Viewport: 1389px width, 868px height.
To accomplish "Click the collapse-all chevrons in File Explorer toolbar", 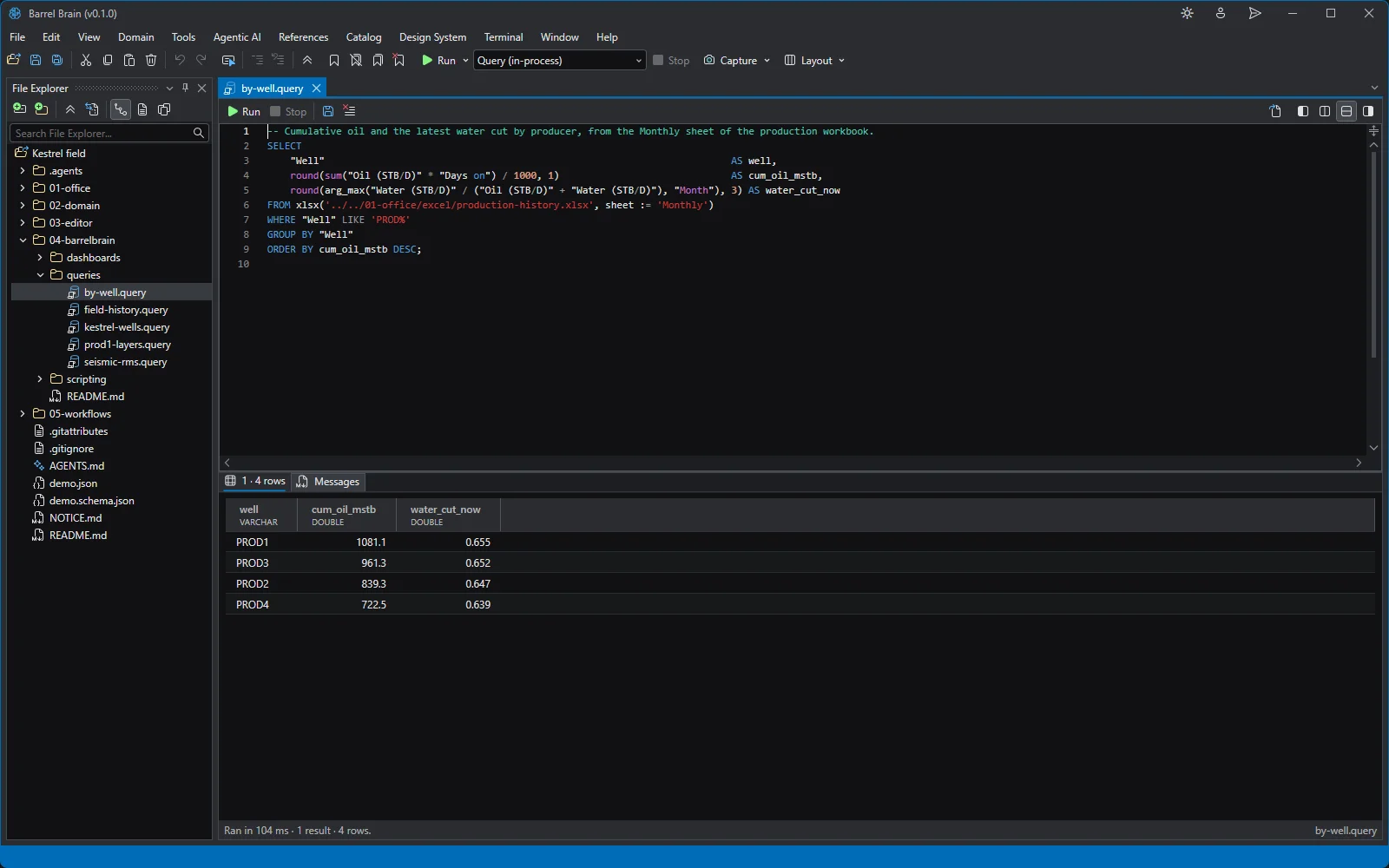I will [x=70, y=109].
